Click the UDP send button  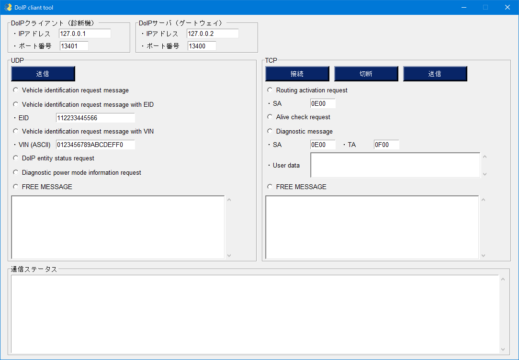43,74
